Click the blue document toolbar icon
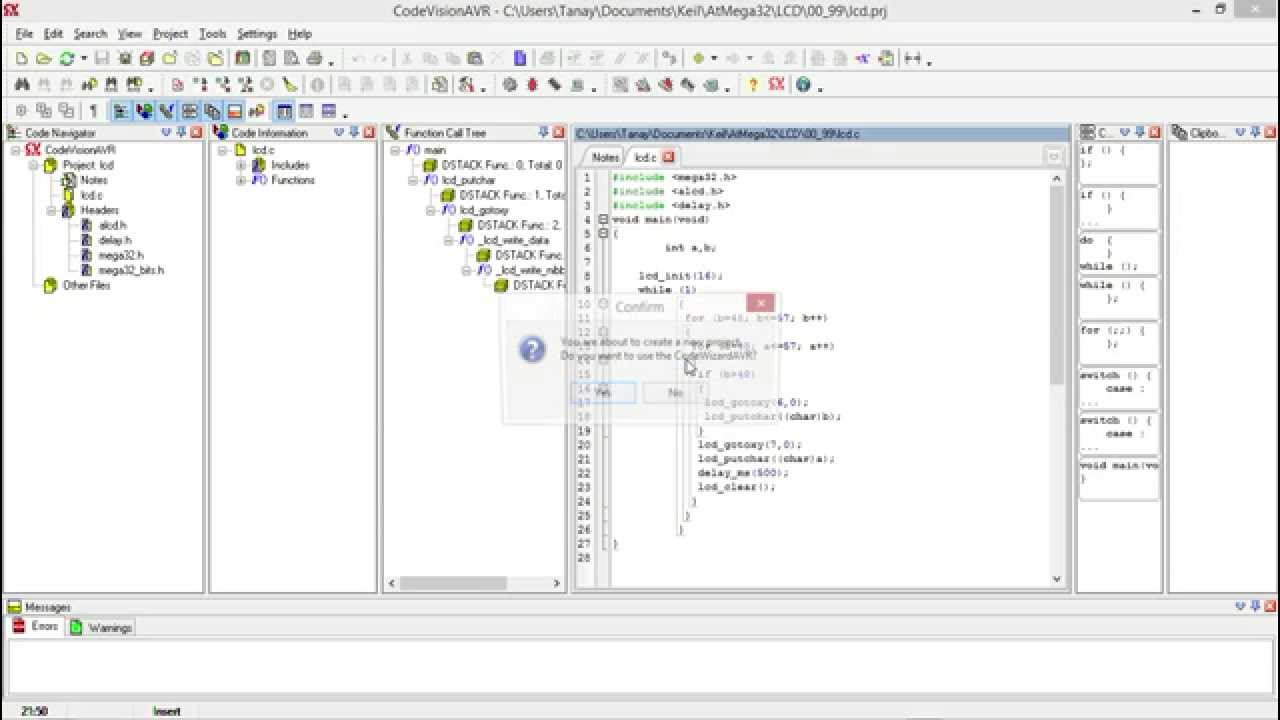Viewport: 1280px width, 720px height. click(520, 58)
